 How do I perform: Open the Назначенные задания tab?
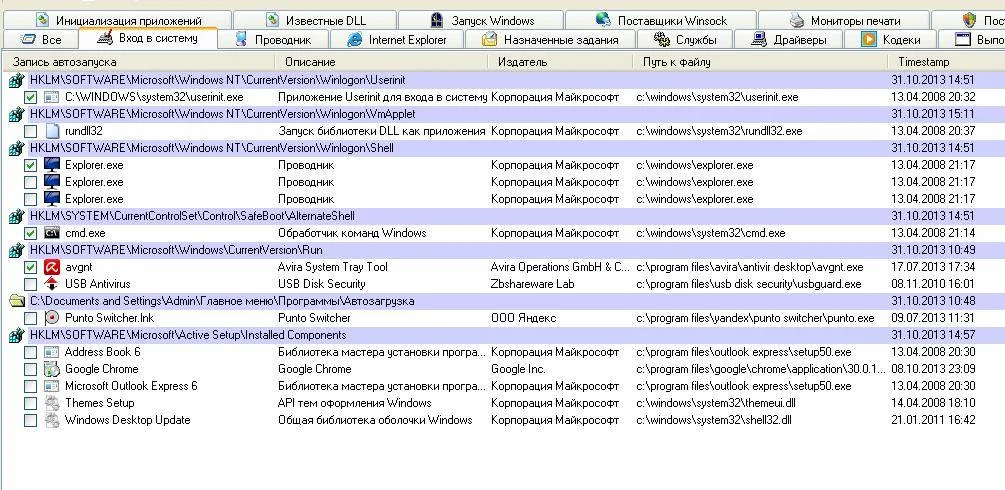pos(550,40)
